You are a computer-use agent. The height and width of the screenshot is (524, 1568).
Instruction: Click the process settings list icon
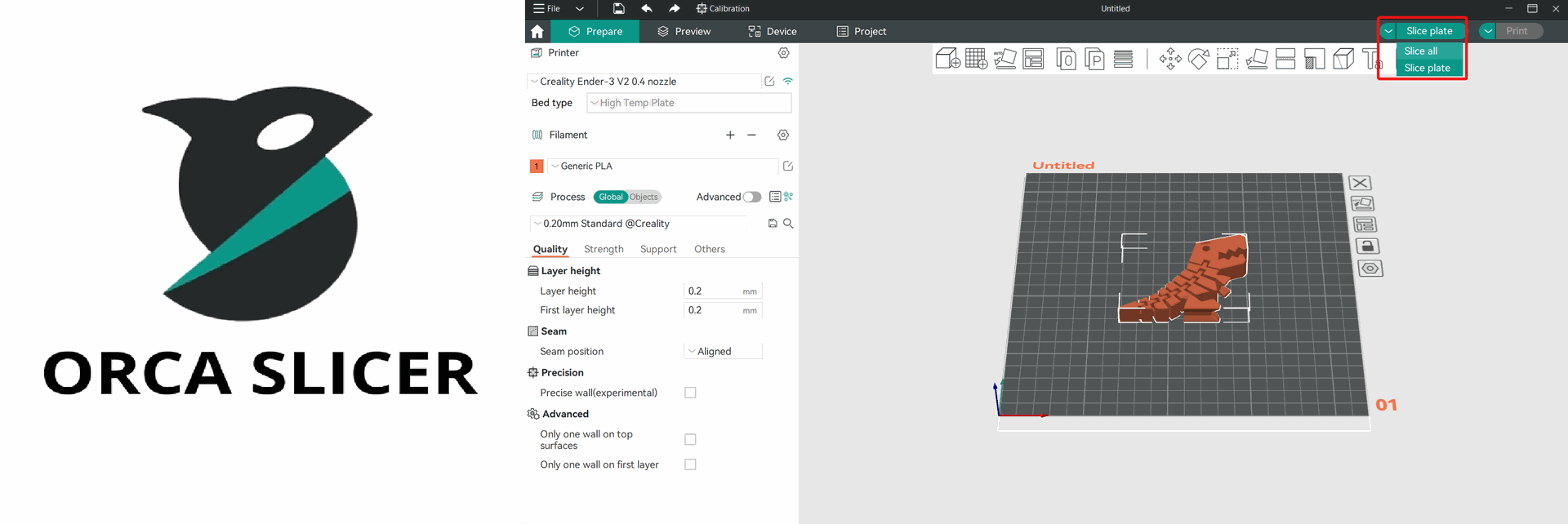point(775,197)
